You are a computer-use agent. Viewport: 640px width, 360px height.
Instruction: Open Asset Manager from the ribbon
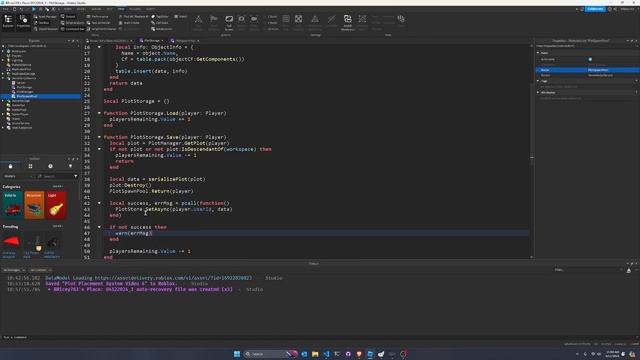45,17
